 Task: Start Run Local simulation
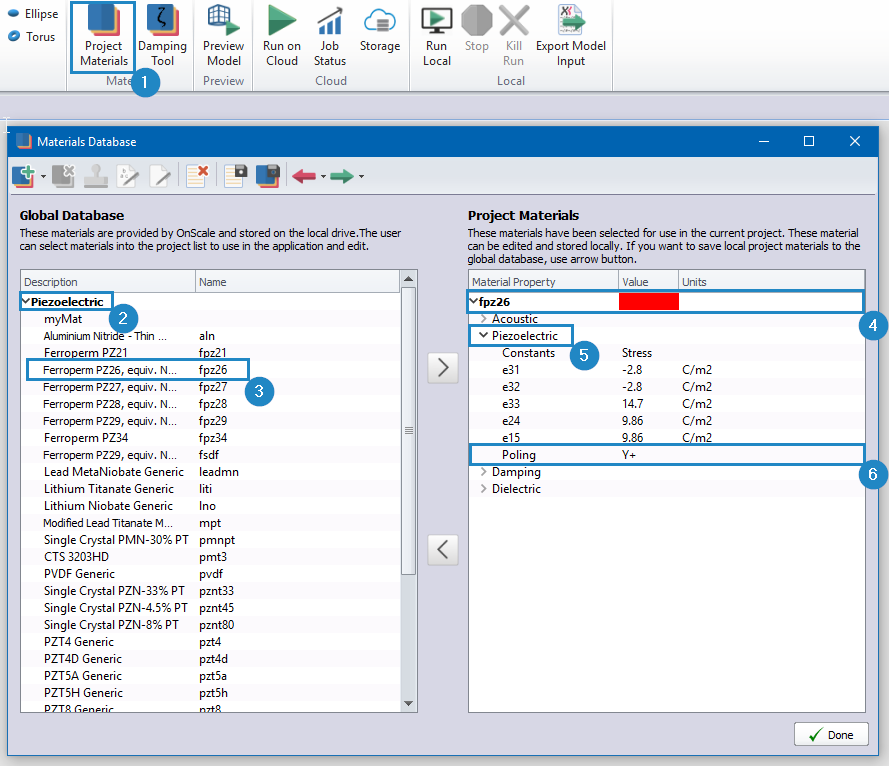coord(437,37)
